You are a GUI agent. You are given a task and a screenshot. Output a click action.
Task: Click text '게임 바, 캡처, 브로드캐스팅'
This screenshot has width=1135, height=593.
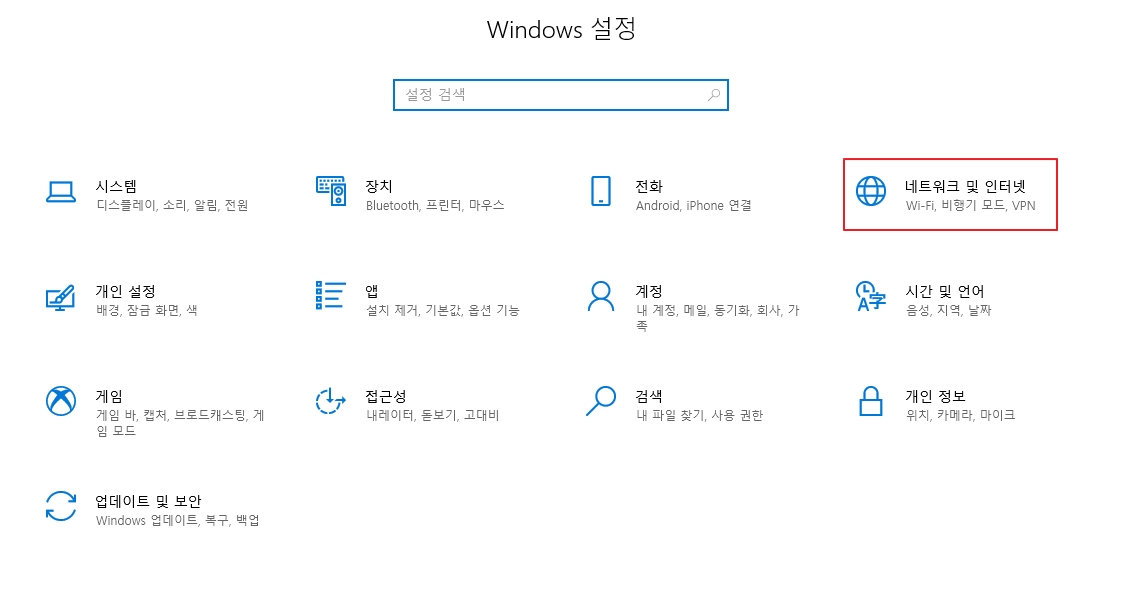[x=172, y=416]
